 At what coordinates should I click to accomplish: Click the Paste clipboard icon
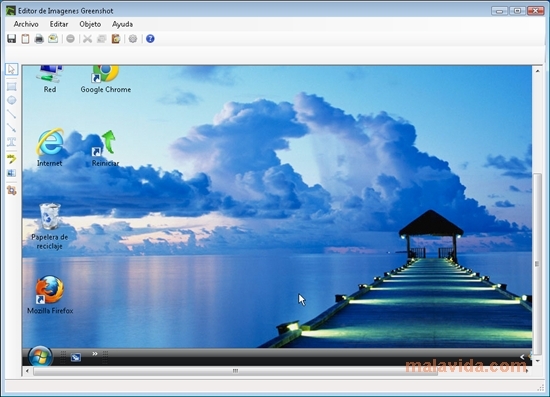(x=116, y=39)
